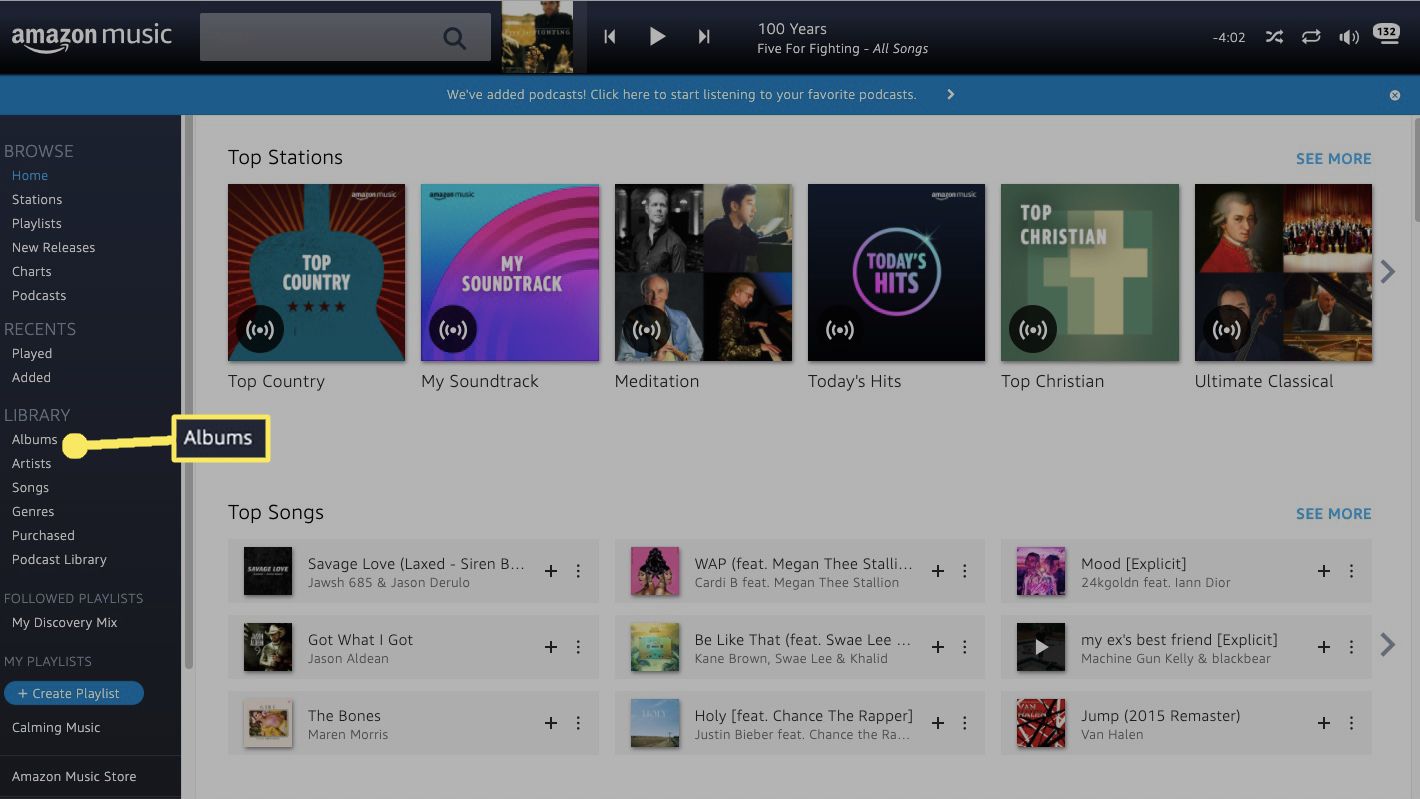Open the podcasts banner arrow
1420x799 pixels.
(x=950, y=95)
